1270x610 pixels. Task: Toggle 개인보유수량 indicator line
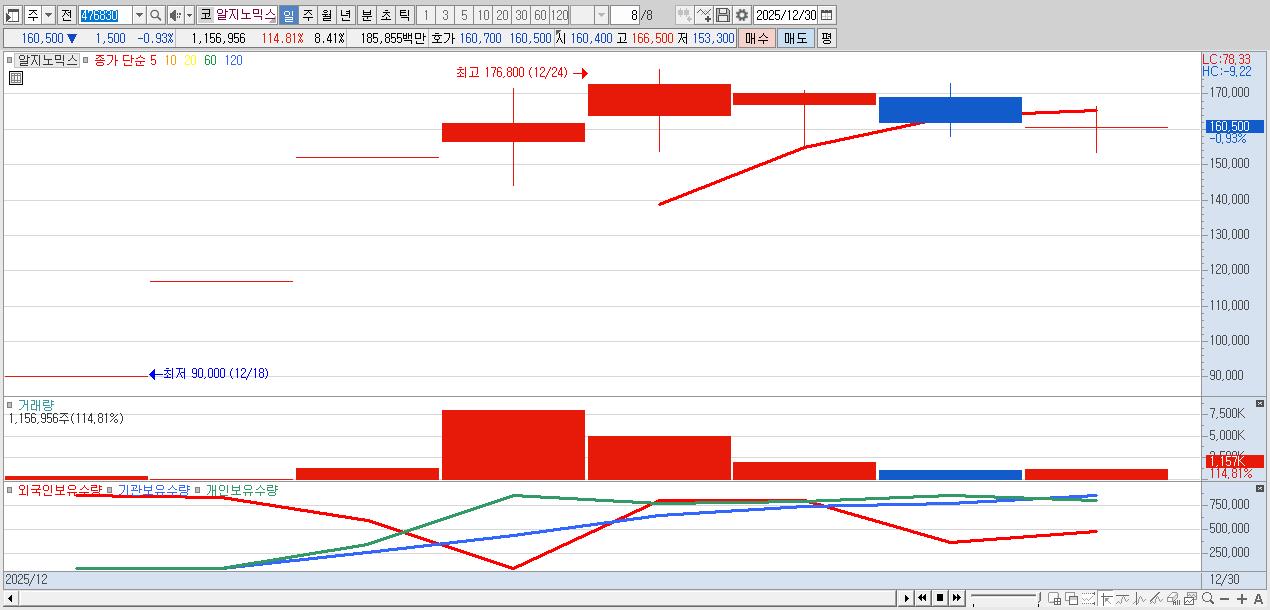coord(242,490)
